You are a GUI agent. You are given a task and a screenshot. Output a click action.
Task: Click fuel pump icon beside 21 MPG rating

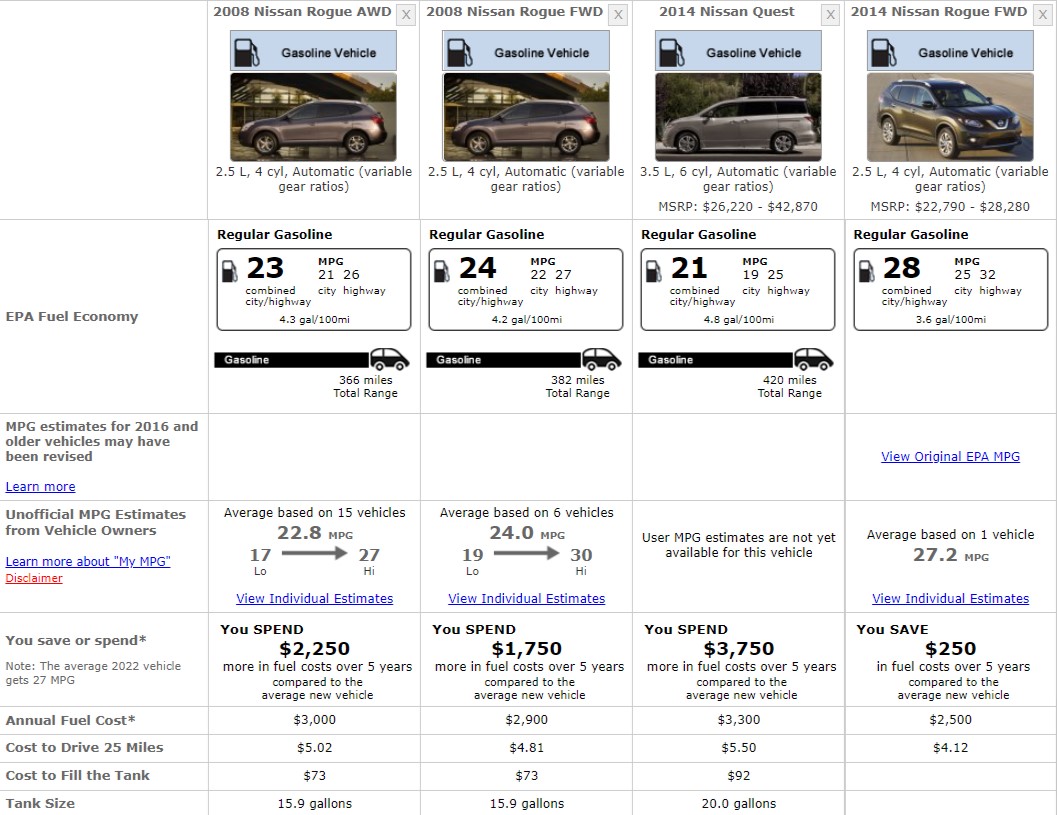pyautogui.click(x=654, y=271)
